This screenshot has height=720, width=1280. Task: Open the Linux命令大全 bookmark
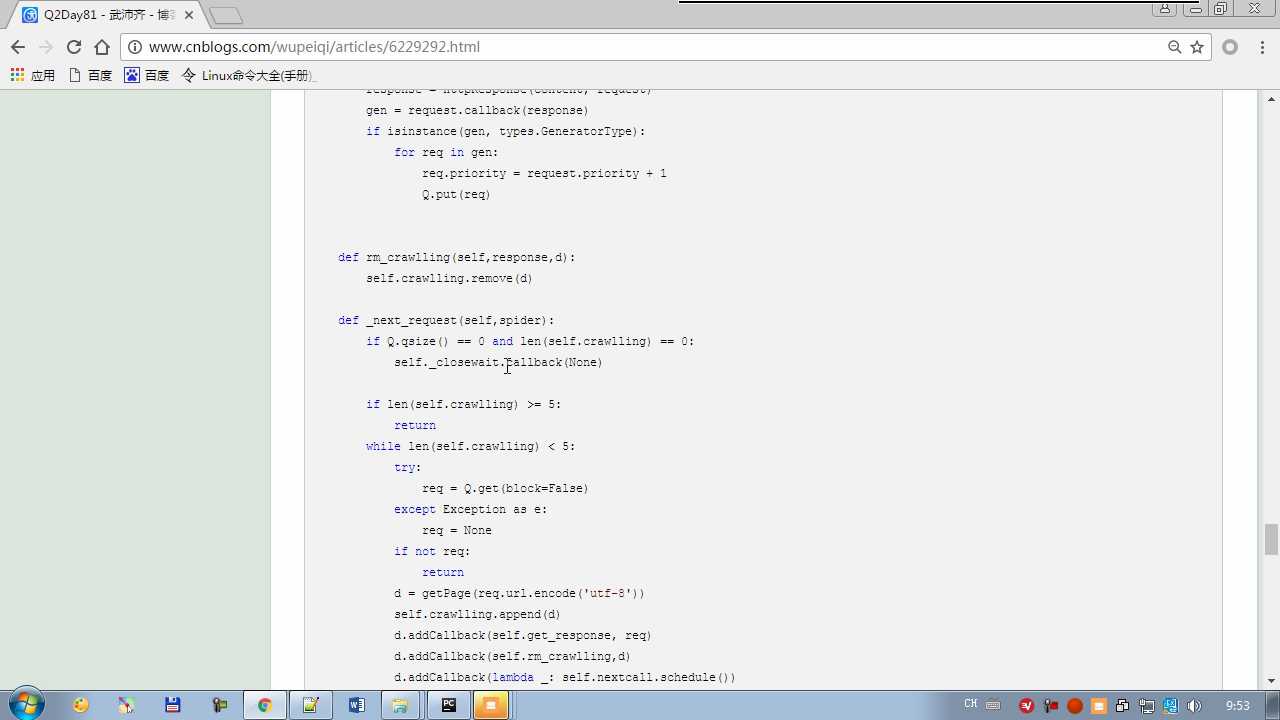click(248, 75)
